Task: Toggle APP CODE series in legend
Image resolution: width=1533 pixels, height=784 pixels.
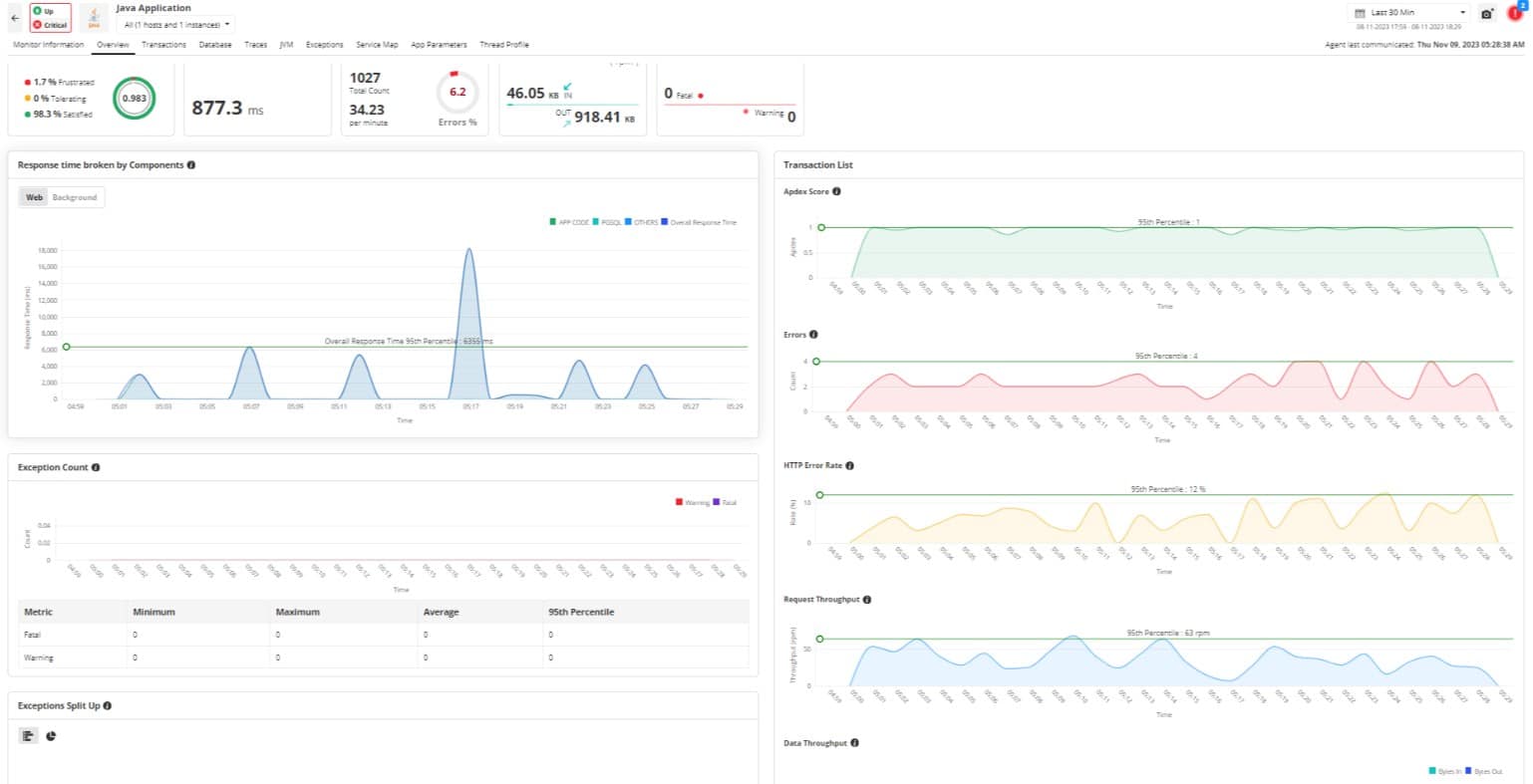Action: (569, 222)
